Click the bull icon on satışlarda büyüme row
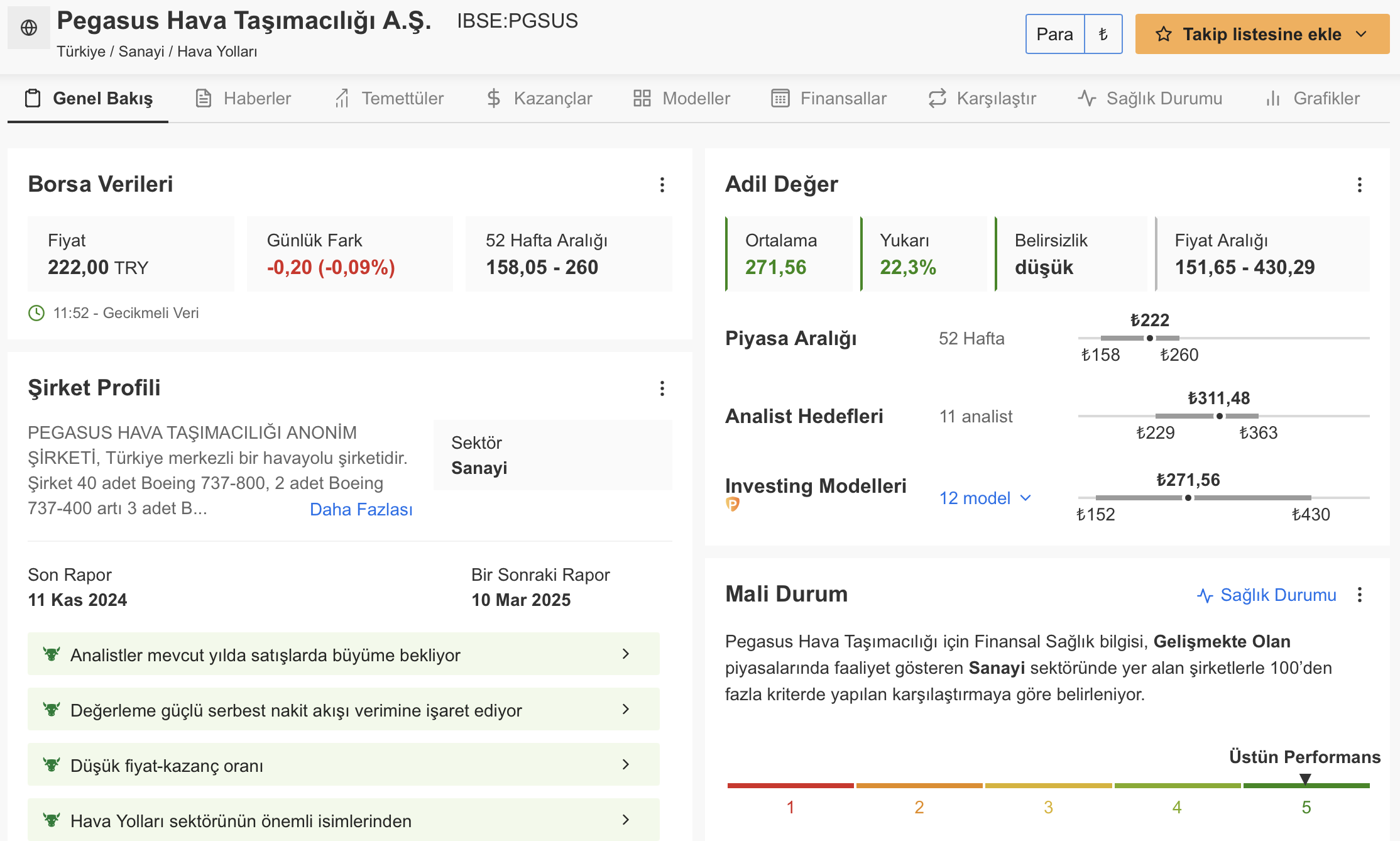Image resolution: width=1400 pixels, height=841 pixels. pyautogui.click(x=52, y=654)
